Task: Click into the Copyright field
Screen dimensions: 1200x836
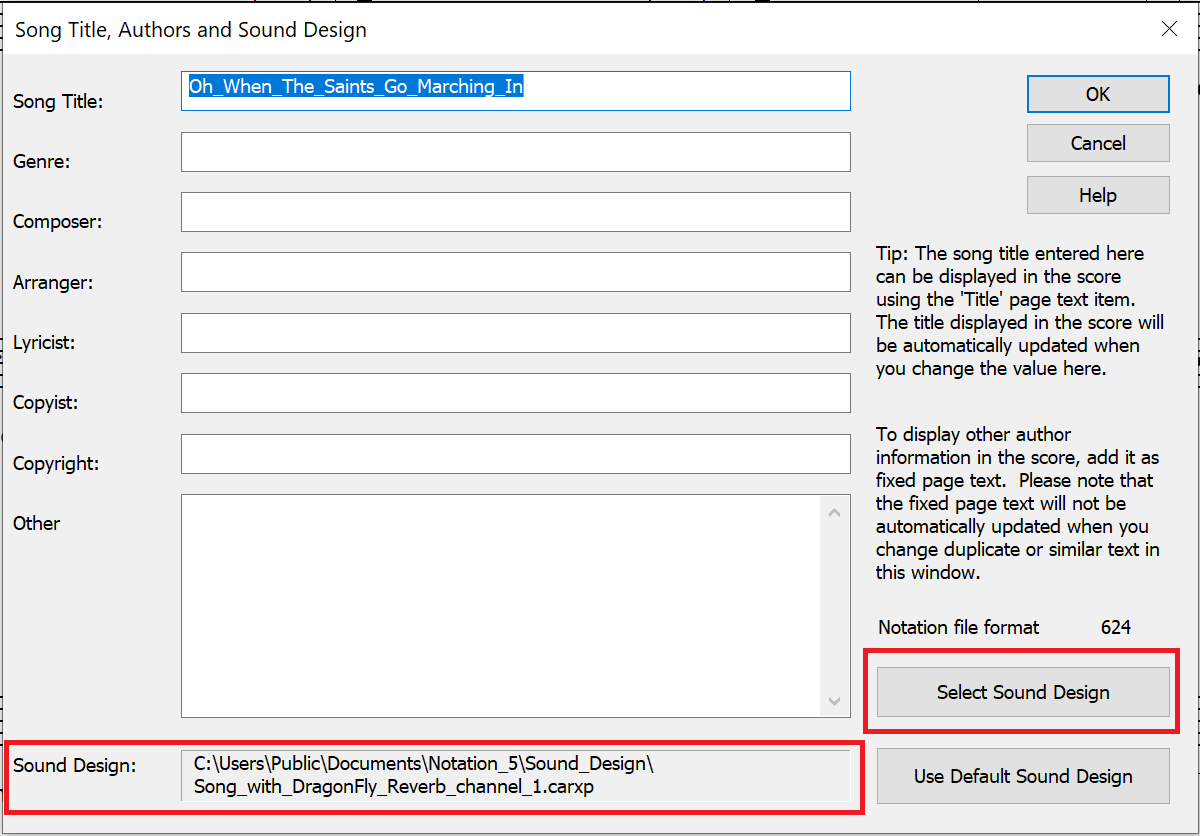Action: [x=515, y=454]
